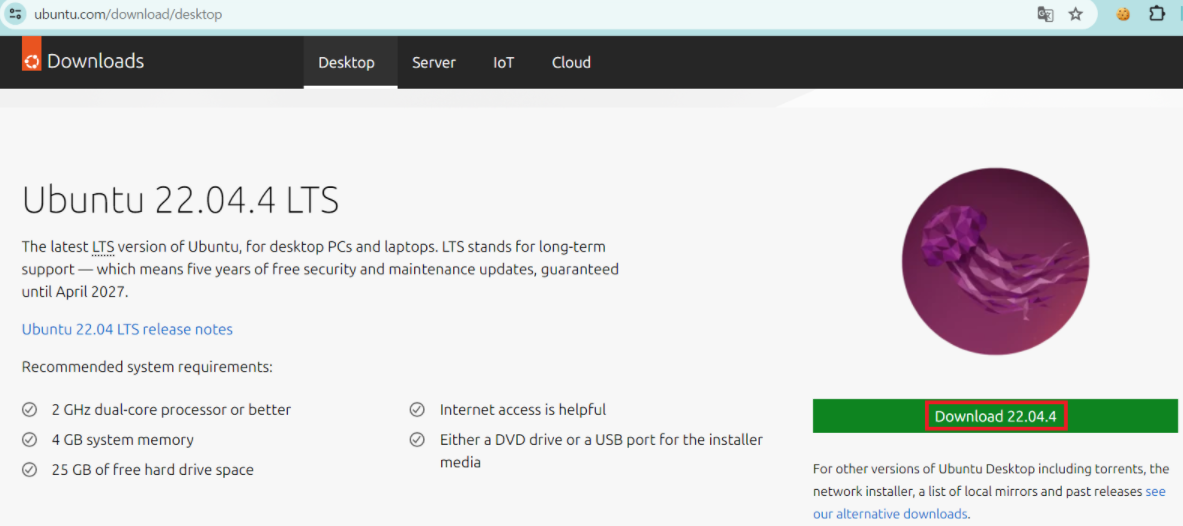The width and height of the screenshot is (1183, 526).
Task: Click the ubuntu.com/download/desktop address field
Action: coord(128,14)
